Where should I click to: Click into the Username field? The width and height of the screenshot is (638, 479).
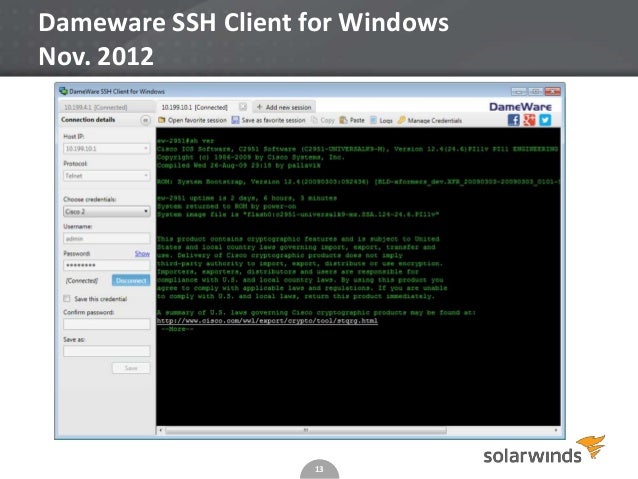[107, 239]
